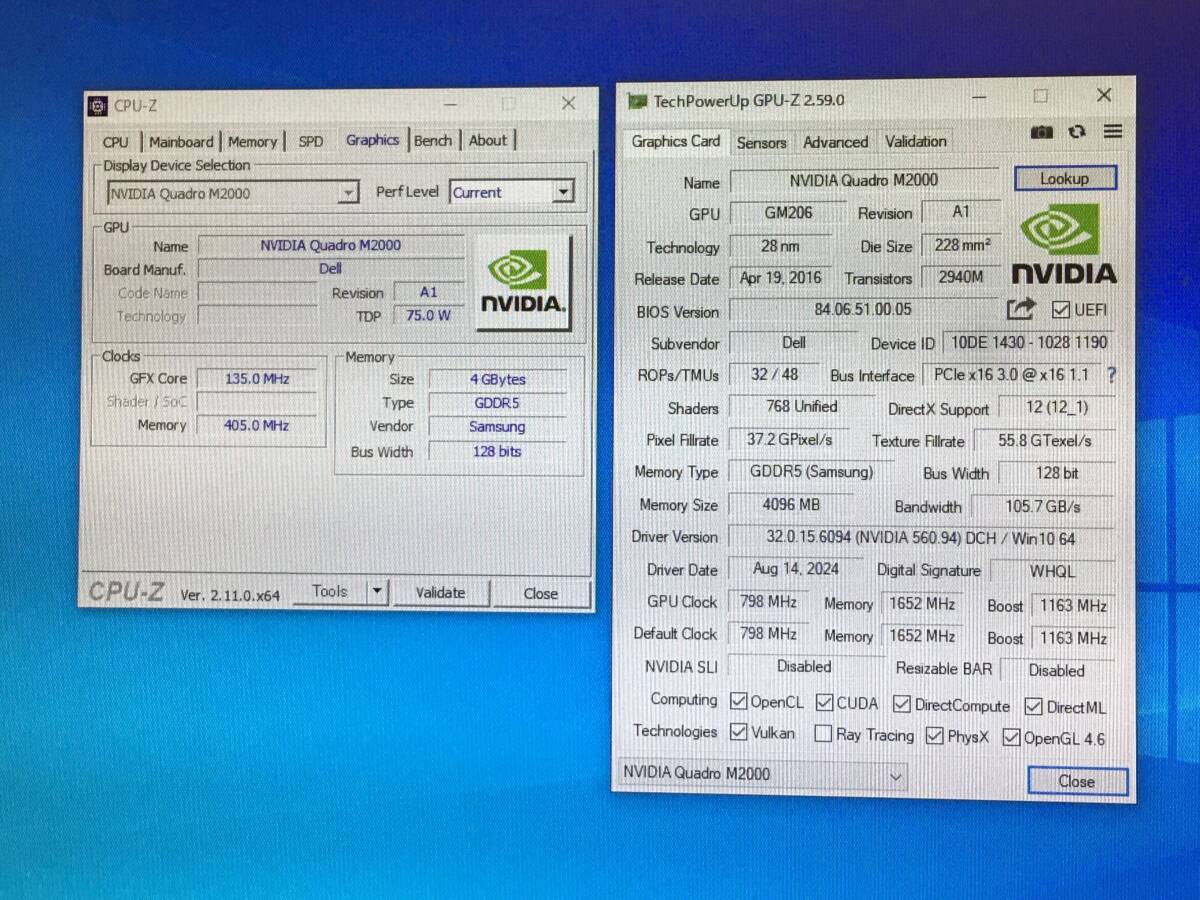Click the NVIDIA logo in GPU-Z
Viewport: 1200px width, 900px height.
1064,243
